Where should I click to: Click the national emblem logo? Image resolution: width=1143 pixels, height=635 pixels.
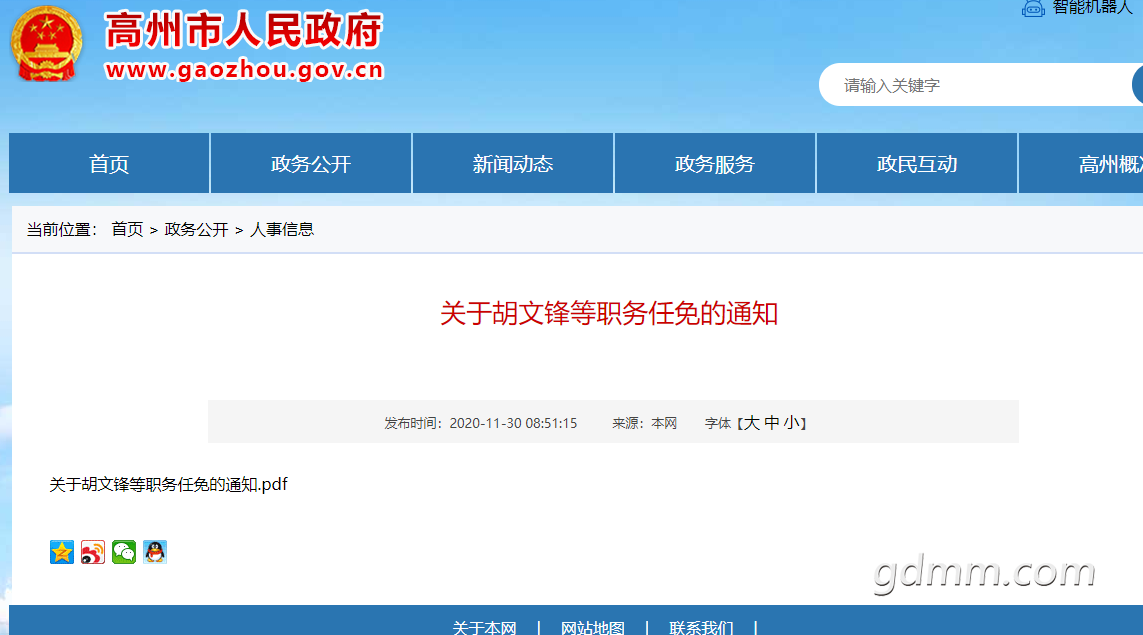[x=46, y=44]
